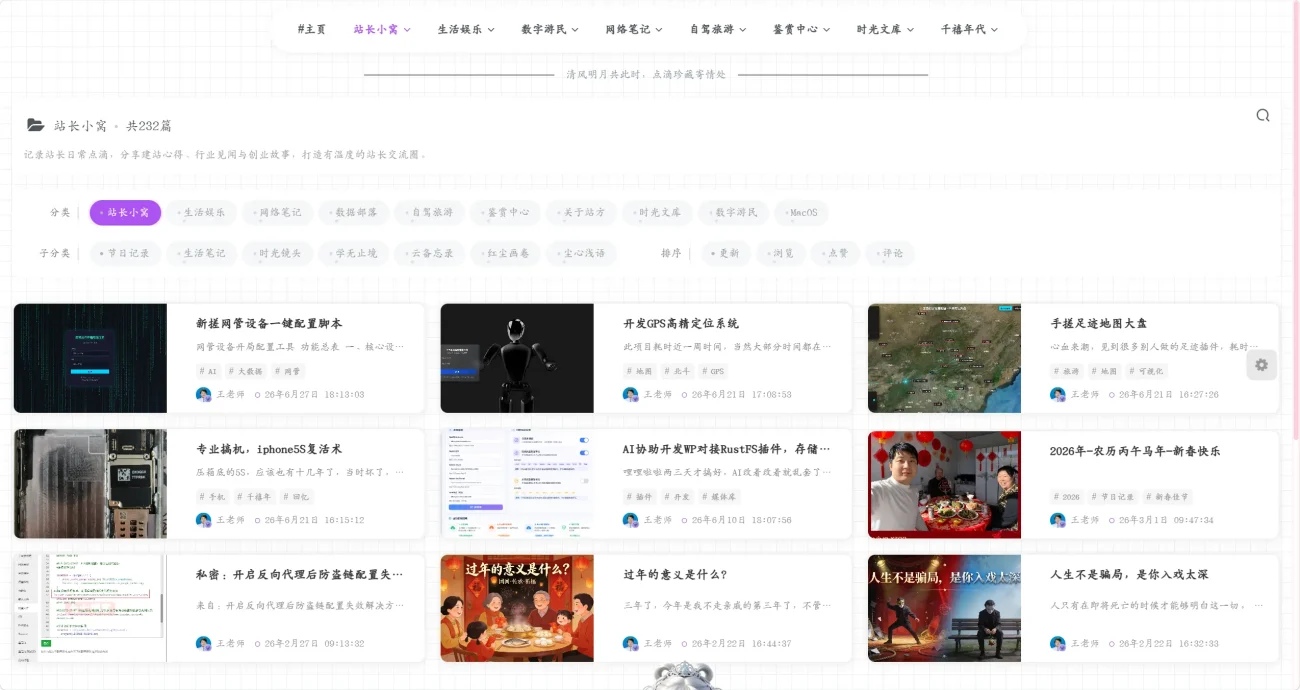Sort posts by 浏览
Image resolution: width=1300 pixels, height=690 pixels.
coord(780,254)
